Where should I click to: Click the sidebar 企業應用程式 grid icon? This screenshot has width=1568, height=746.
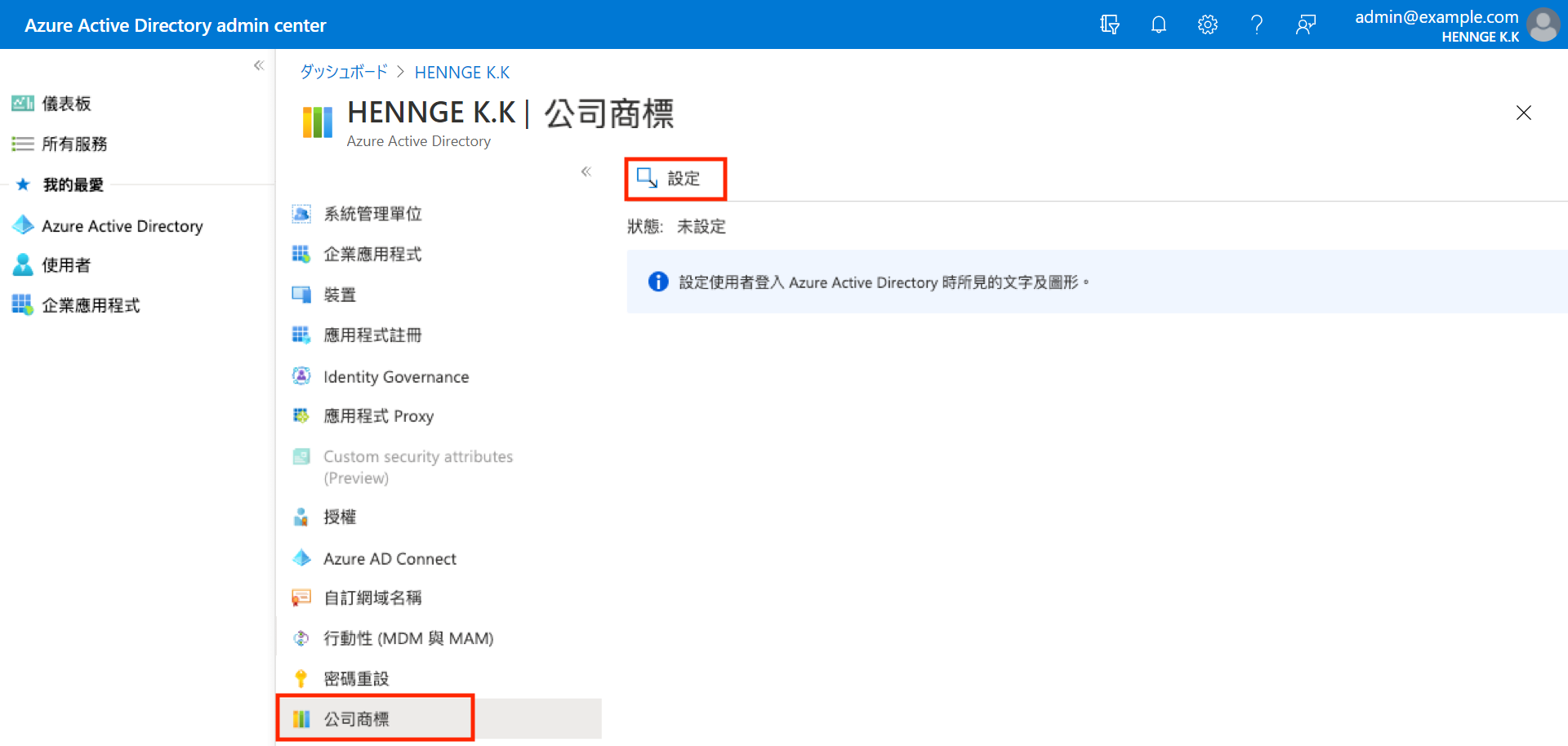coord(22,304)
